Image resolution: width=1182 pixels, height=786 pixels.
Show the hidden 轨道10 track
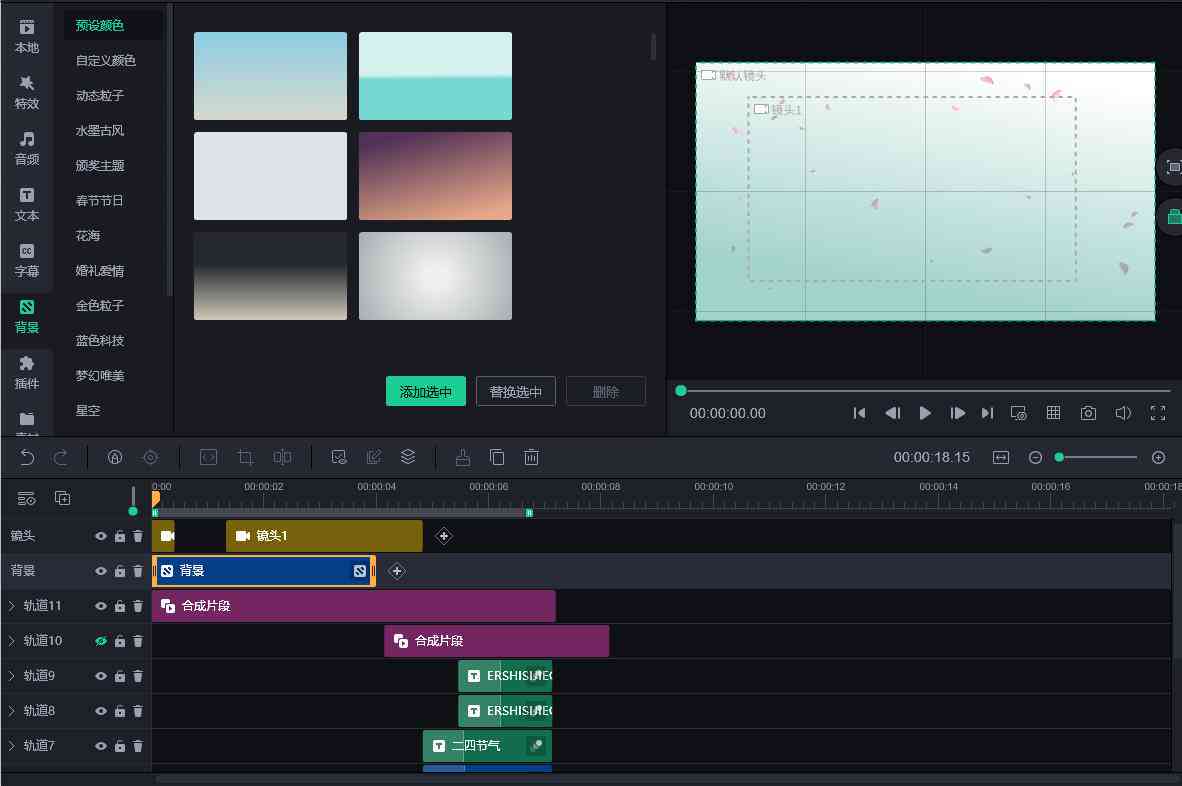point(100,641)
